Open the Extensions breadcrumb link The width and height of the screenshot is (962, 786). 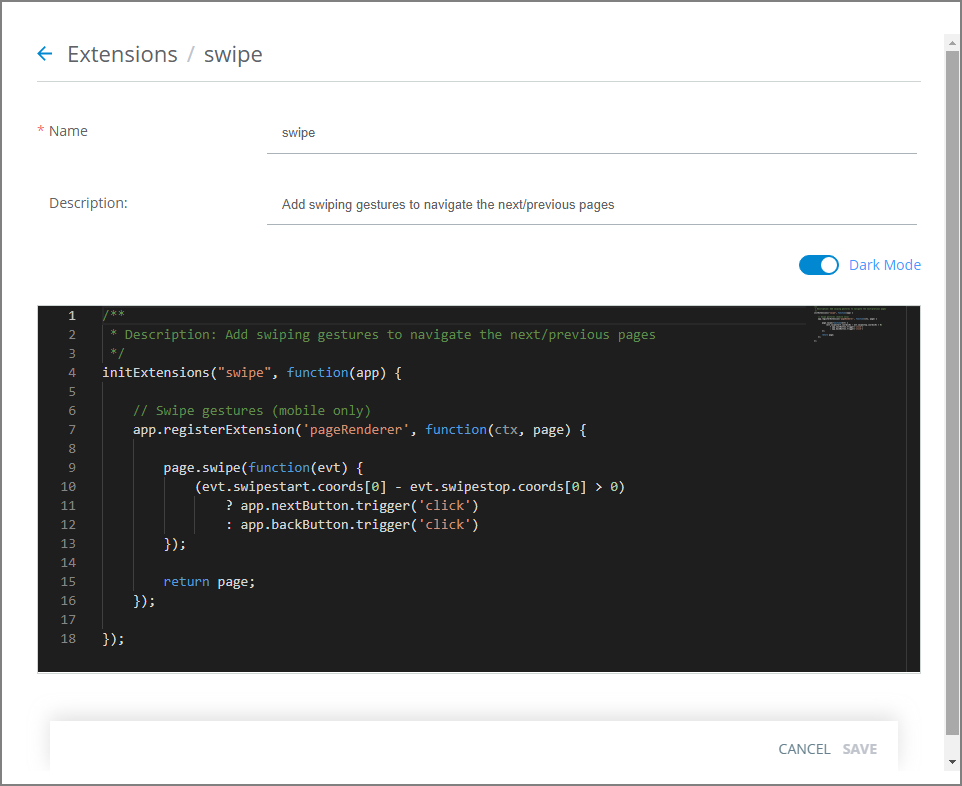coord(122,54)
